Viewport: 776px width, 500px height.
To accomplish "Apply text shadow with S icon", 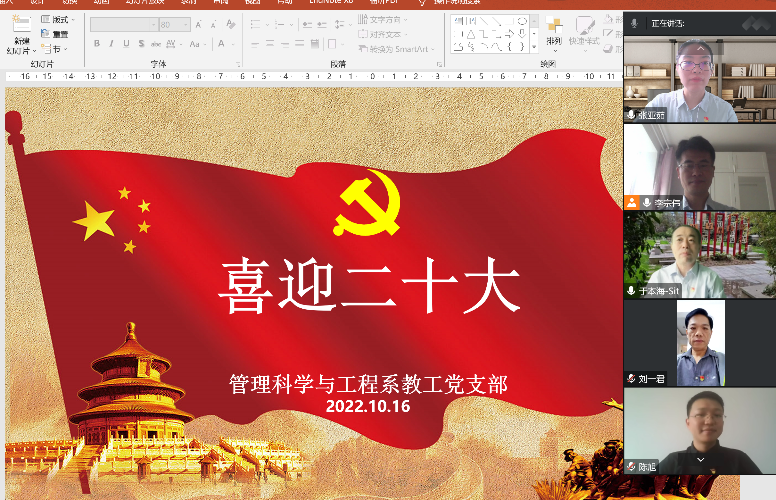I will pos(140,43).
